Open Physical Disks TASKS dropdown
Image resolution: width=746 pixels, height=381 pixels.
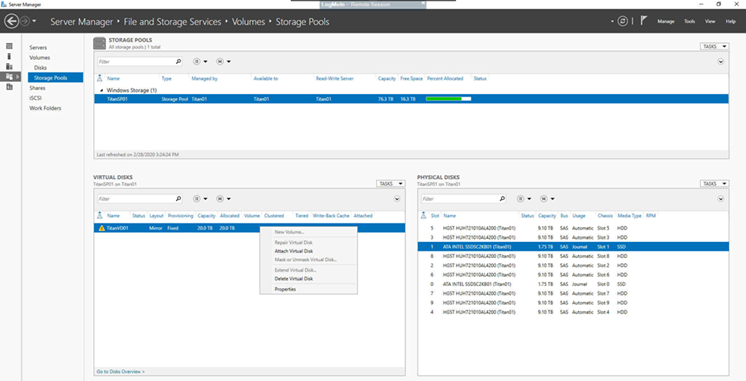pyautogui.click(x=714, y=184)
